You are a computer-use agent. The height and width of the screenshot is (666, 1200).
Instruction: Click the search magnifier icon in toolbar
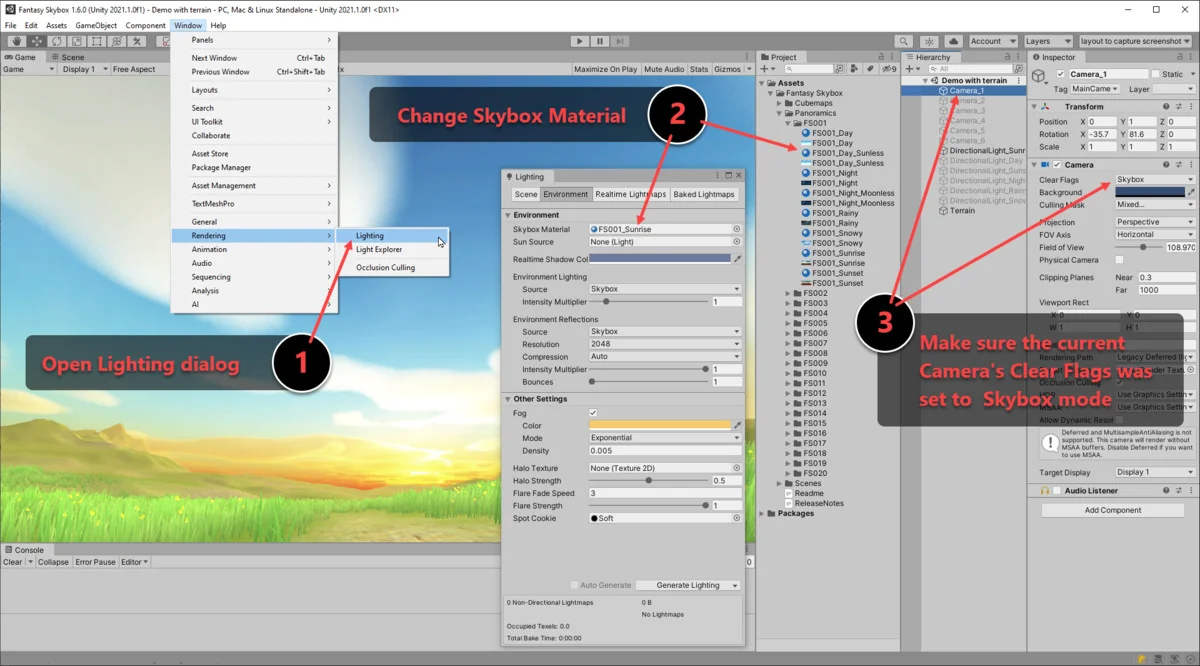pos(903,41)
